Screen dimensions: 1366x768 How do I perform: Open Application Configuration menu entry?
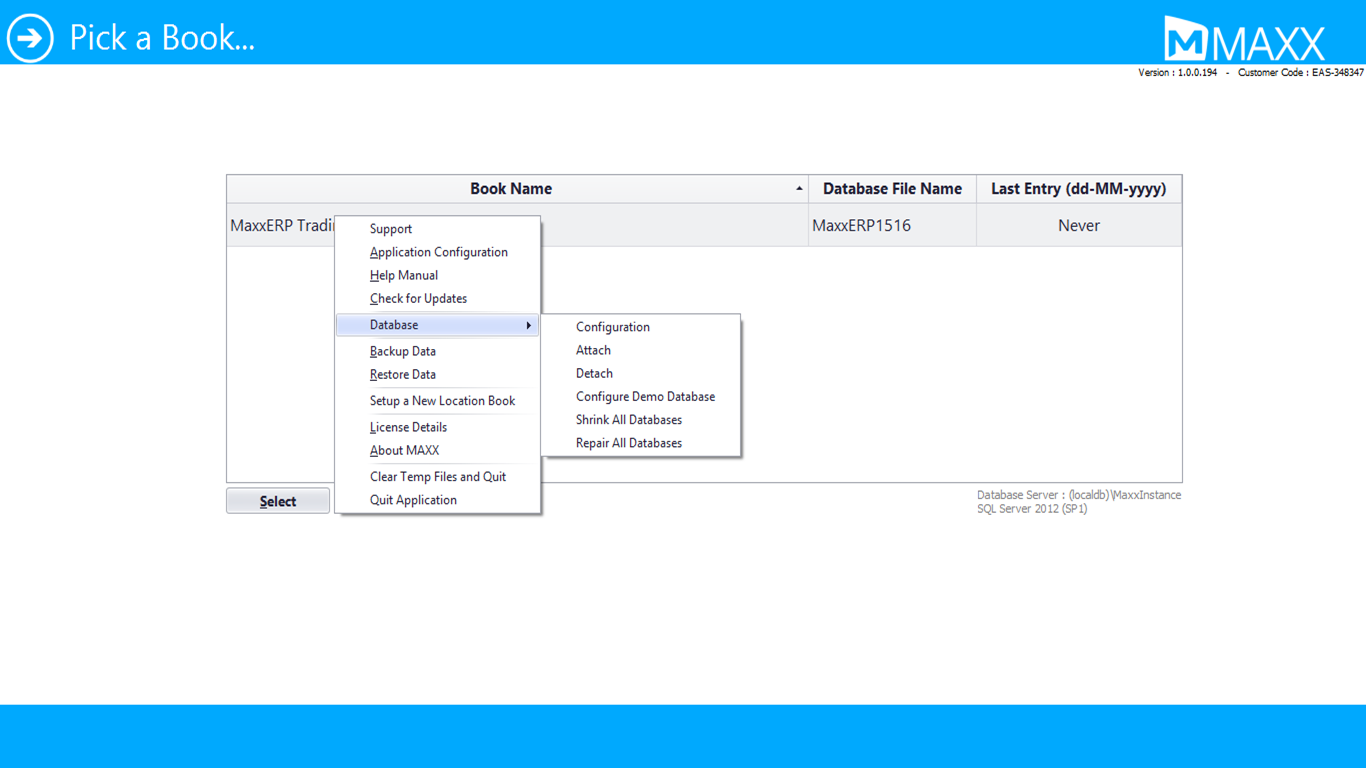click(x=438, y=252)
